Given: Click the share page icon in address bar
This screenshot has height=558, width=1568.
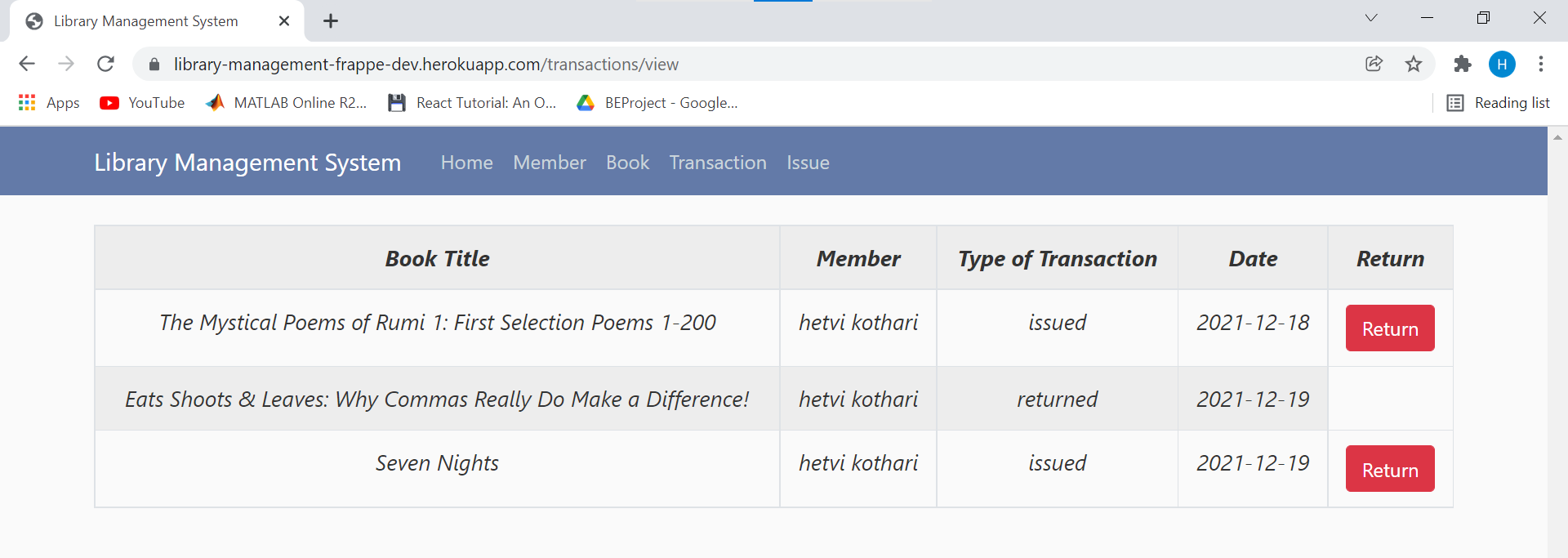Looking at the screenshot, I should tap(1374, 64).
